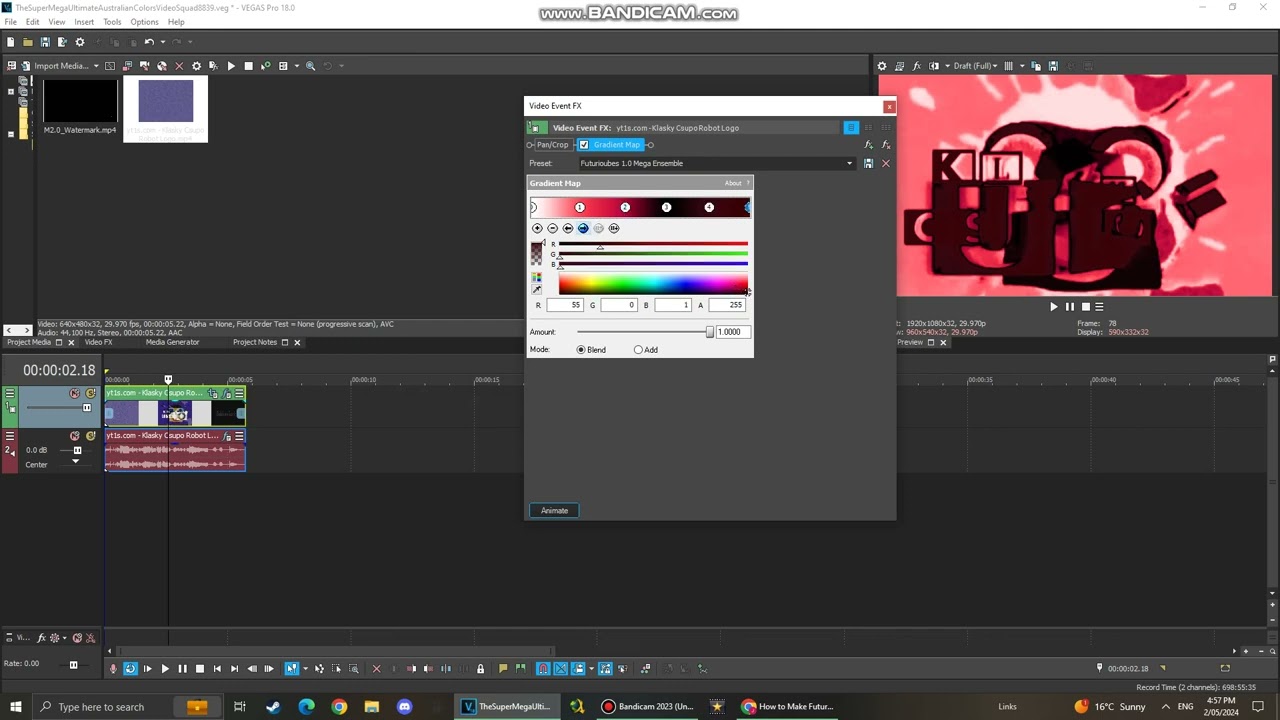Toggle enable snapping magnet icon

tap(543, 669)
